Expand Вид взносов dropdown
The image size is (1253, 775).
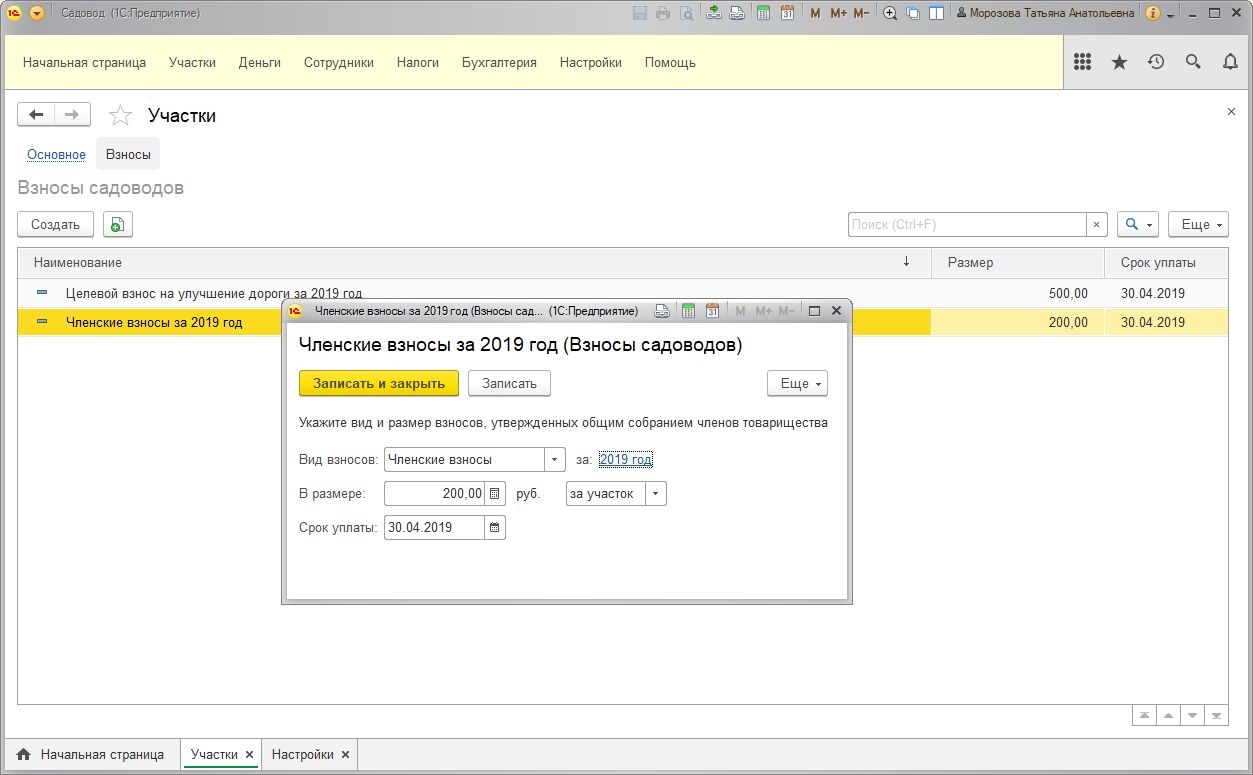click(x=555, y=460)
